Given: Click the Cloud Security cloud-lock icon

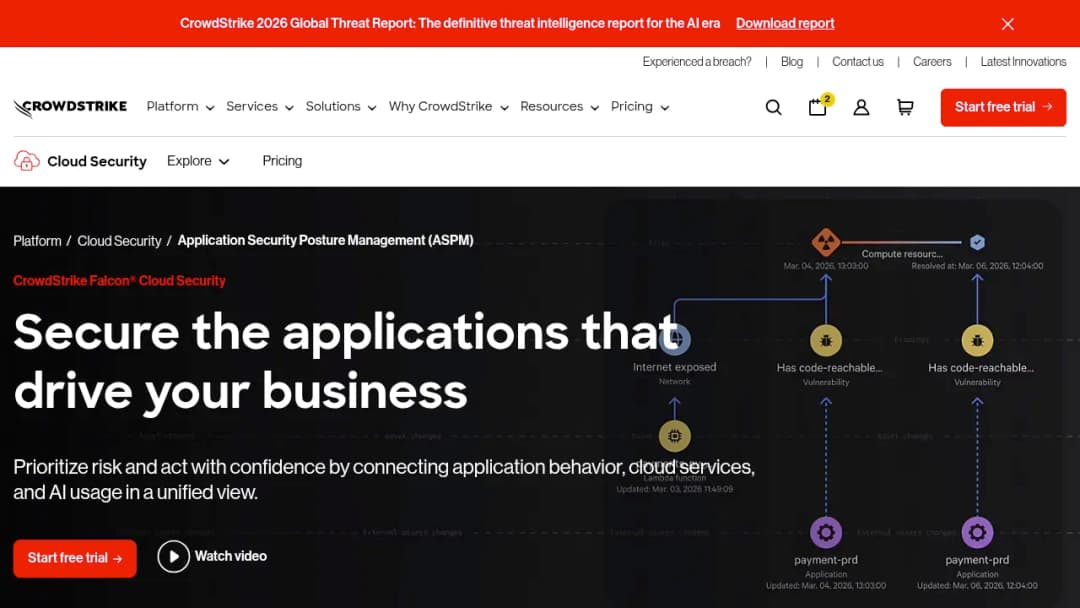Looking at the screenshot, I should point(26,161).
